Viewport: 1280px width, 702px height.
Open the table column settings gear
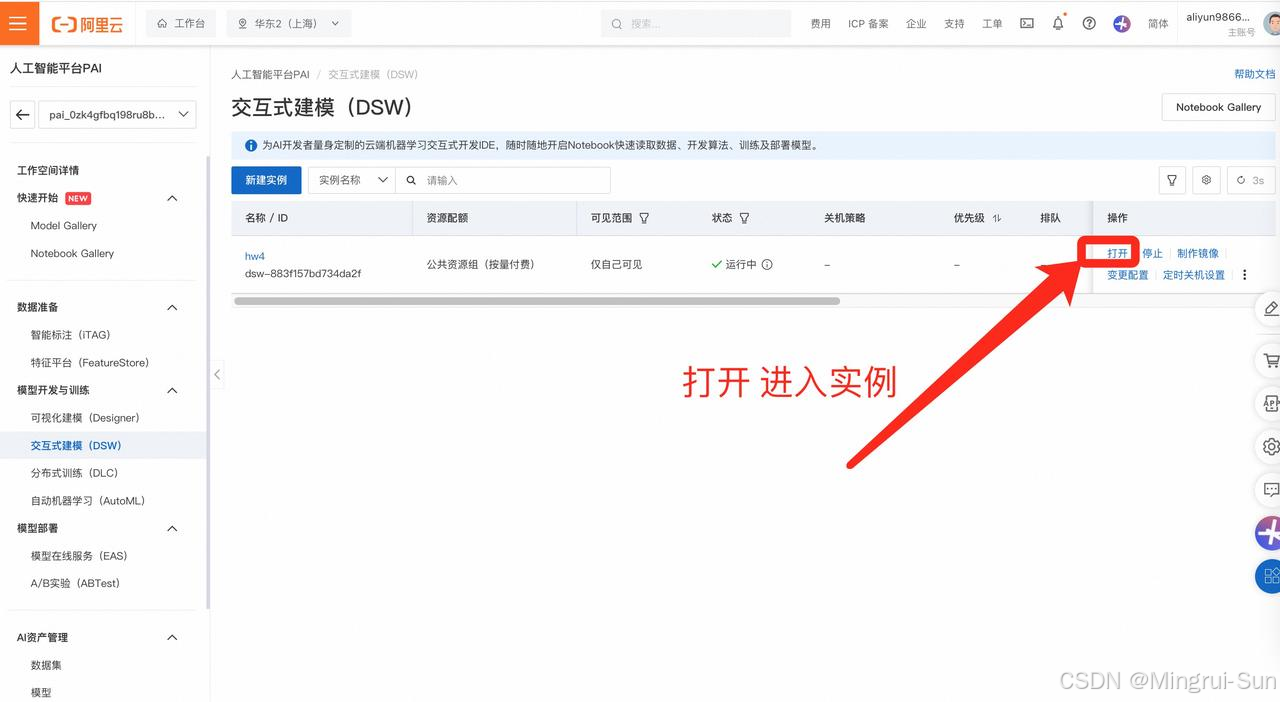[x=1206, y=180]
